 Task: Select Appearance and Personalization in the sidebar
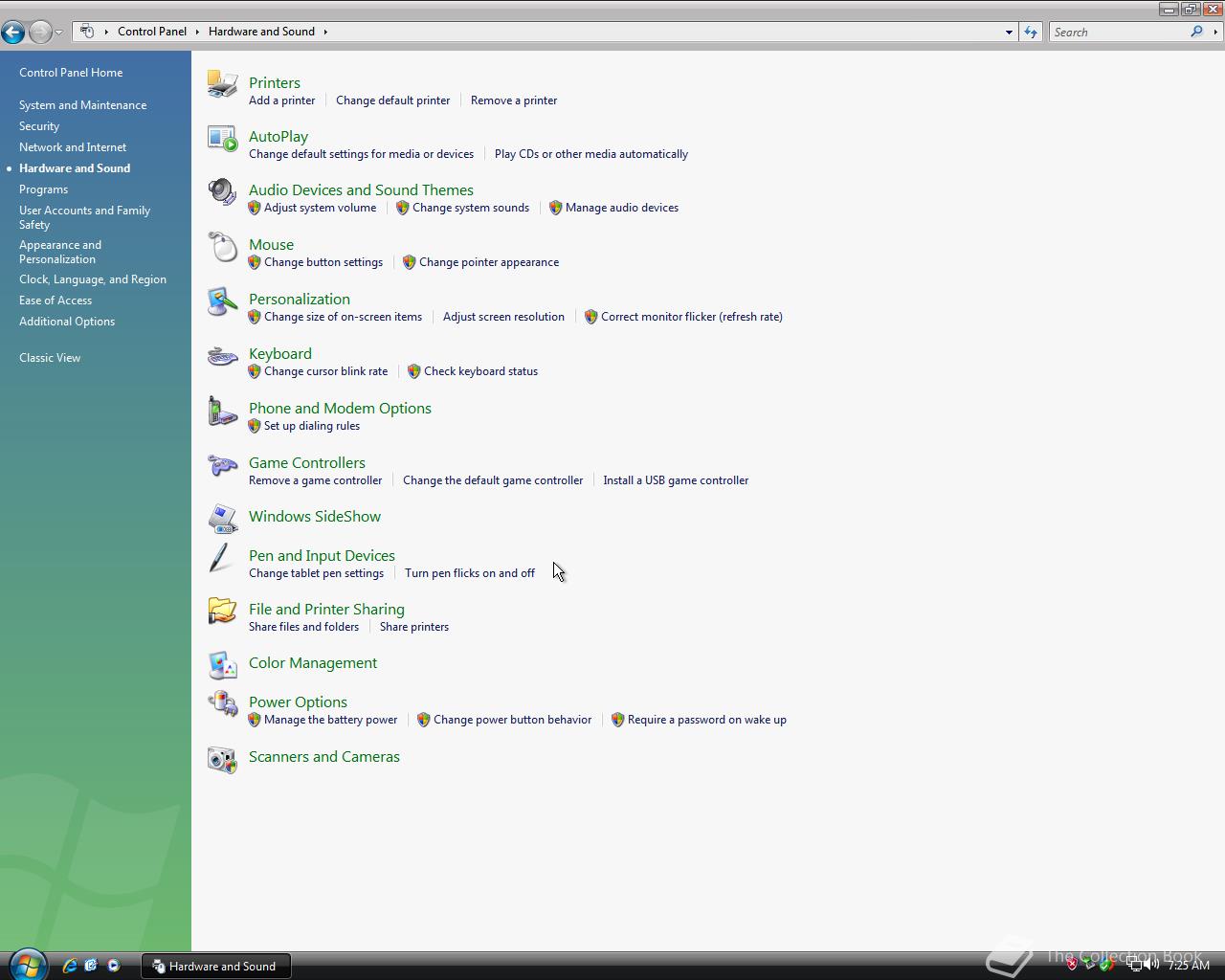coord(60,252)
